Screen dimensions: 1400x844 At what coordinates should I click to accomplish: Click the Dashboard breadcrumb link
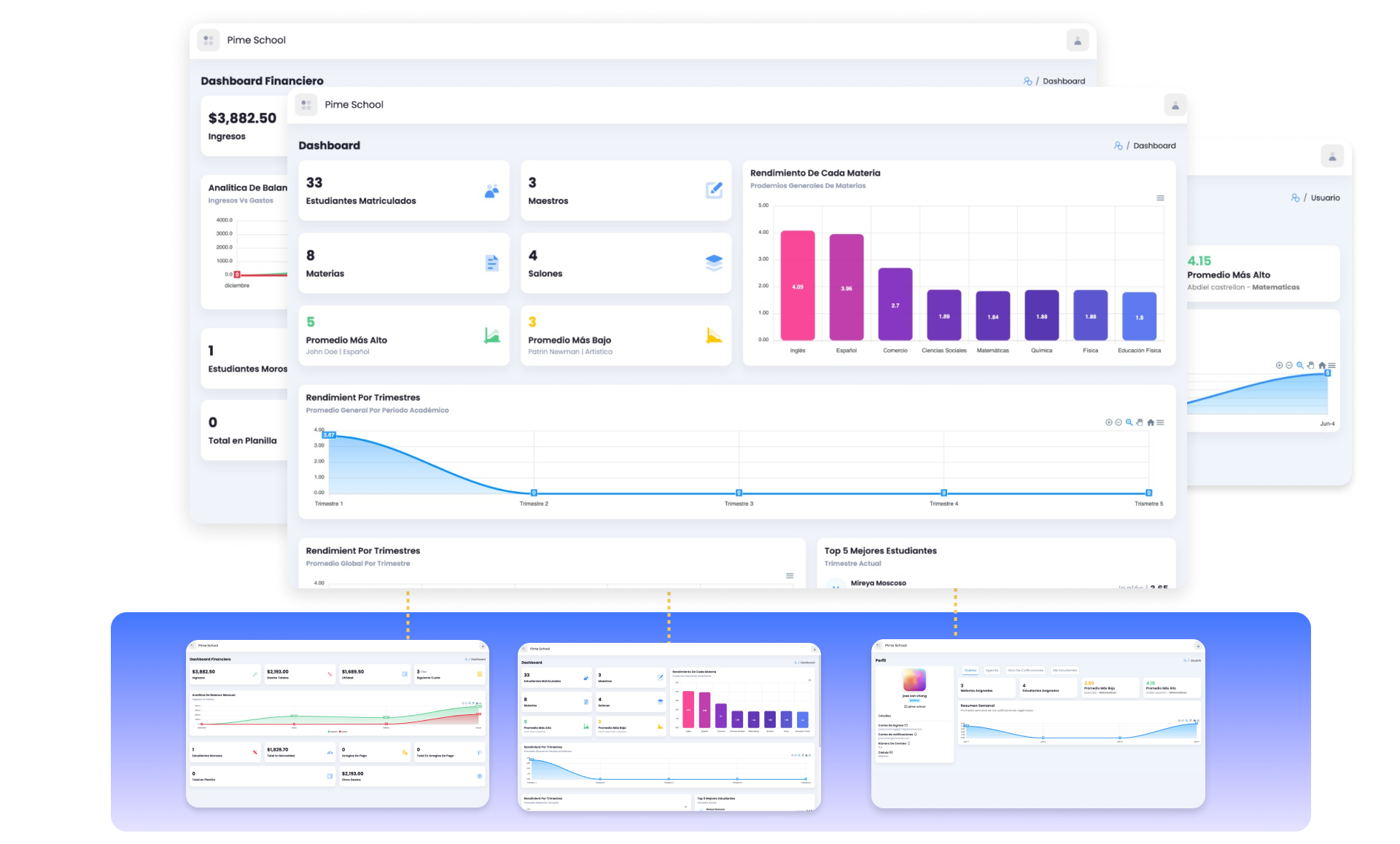click(1154, 146)
